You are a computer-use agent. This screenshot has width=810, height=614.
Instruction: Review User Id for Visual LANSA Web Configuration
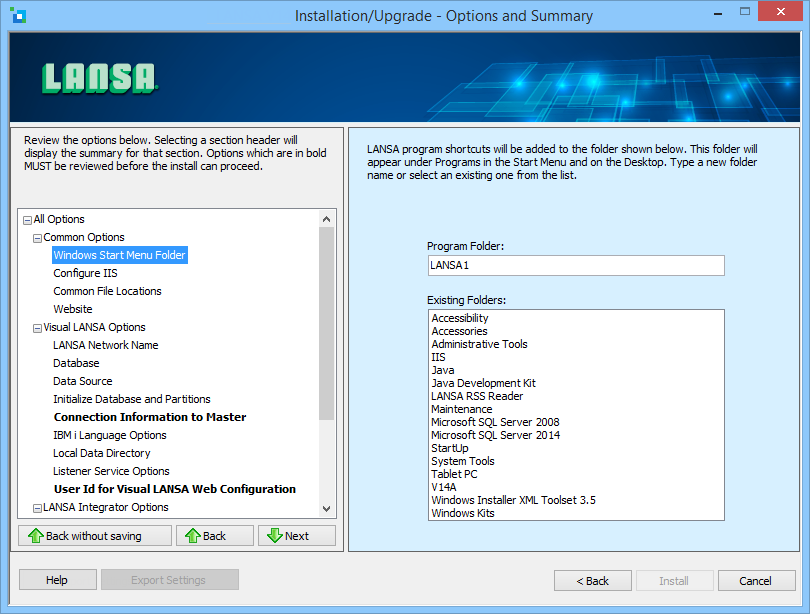[175, 489]
